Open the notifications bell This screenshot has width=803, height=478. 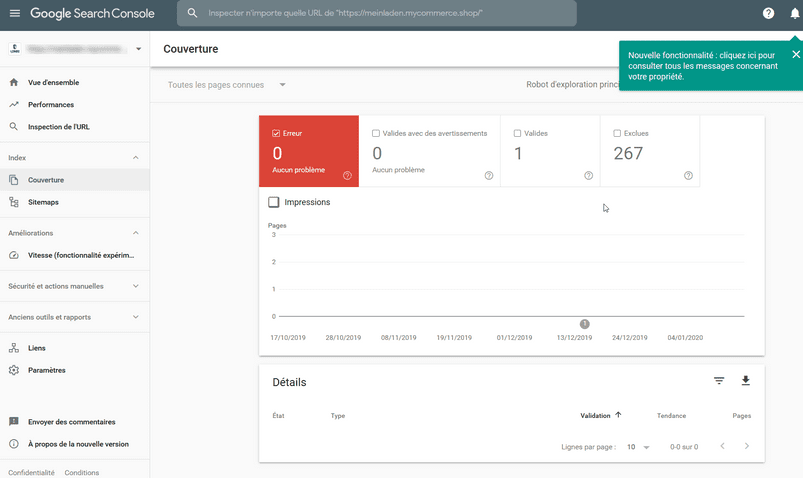794,13
